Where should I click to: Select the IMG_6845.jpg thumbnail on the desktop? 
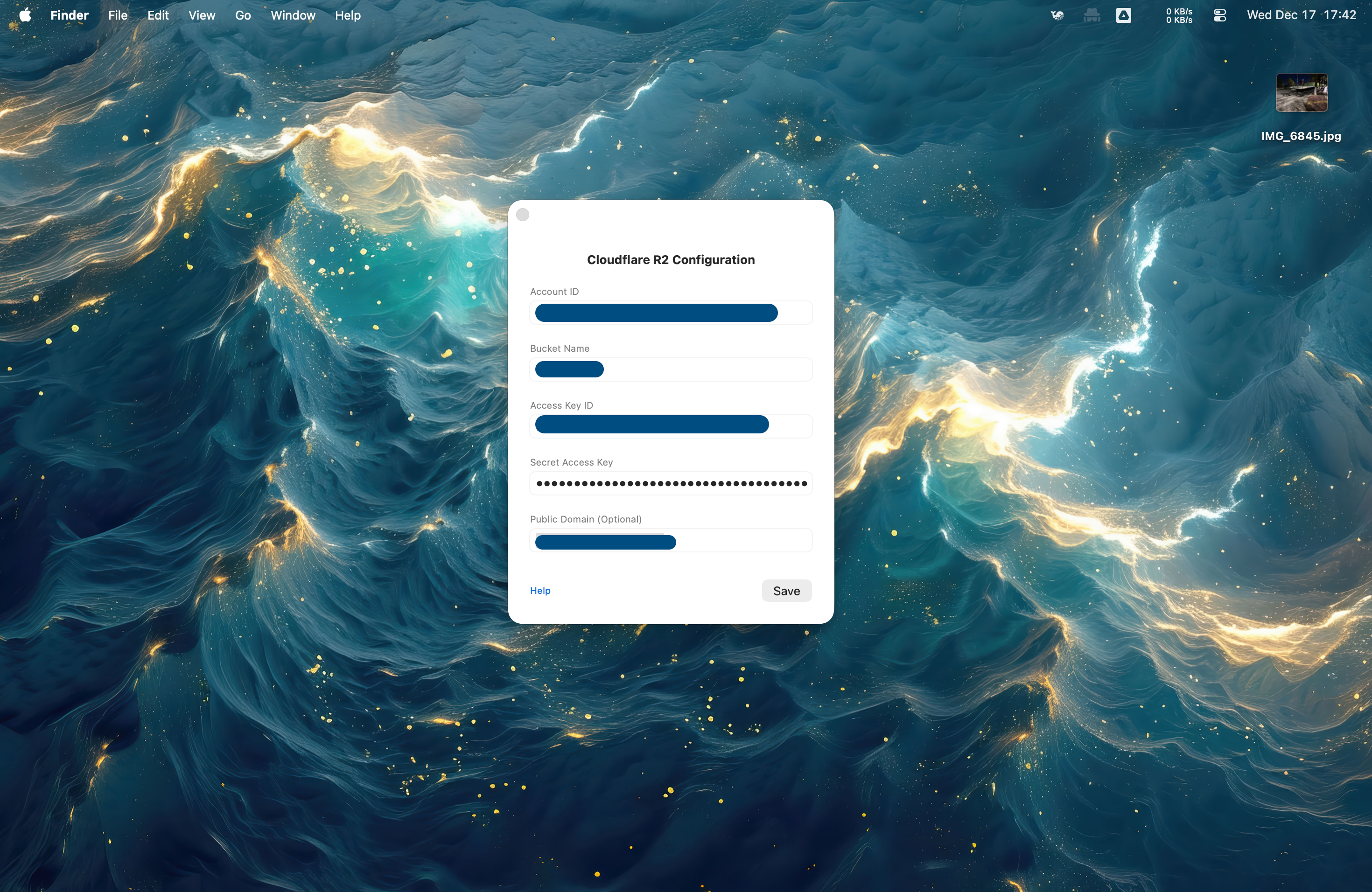[x=1301, y=92]
